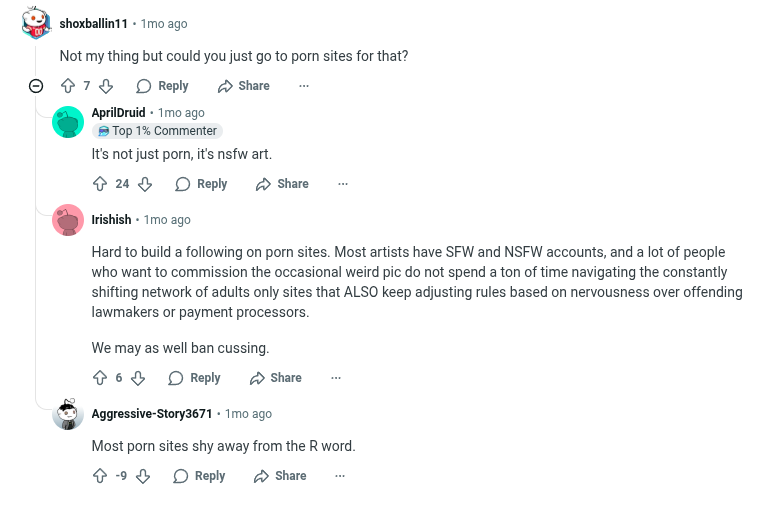Viewport: 764px width, 508px height.
Task: Downvote Aggressive-Story3671's comment
Action: click(143, 476)
